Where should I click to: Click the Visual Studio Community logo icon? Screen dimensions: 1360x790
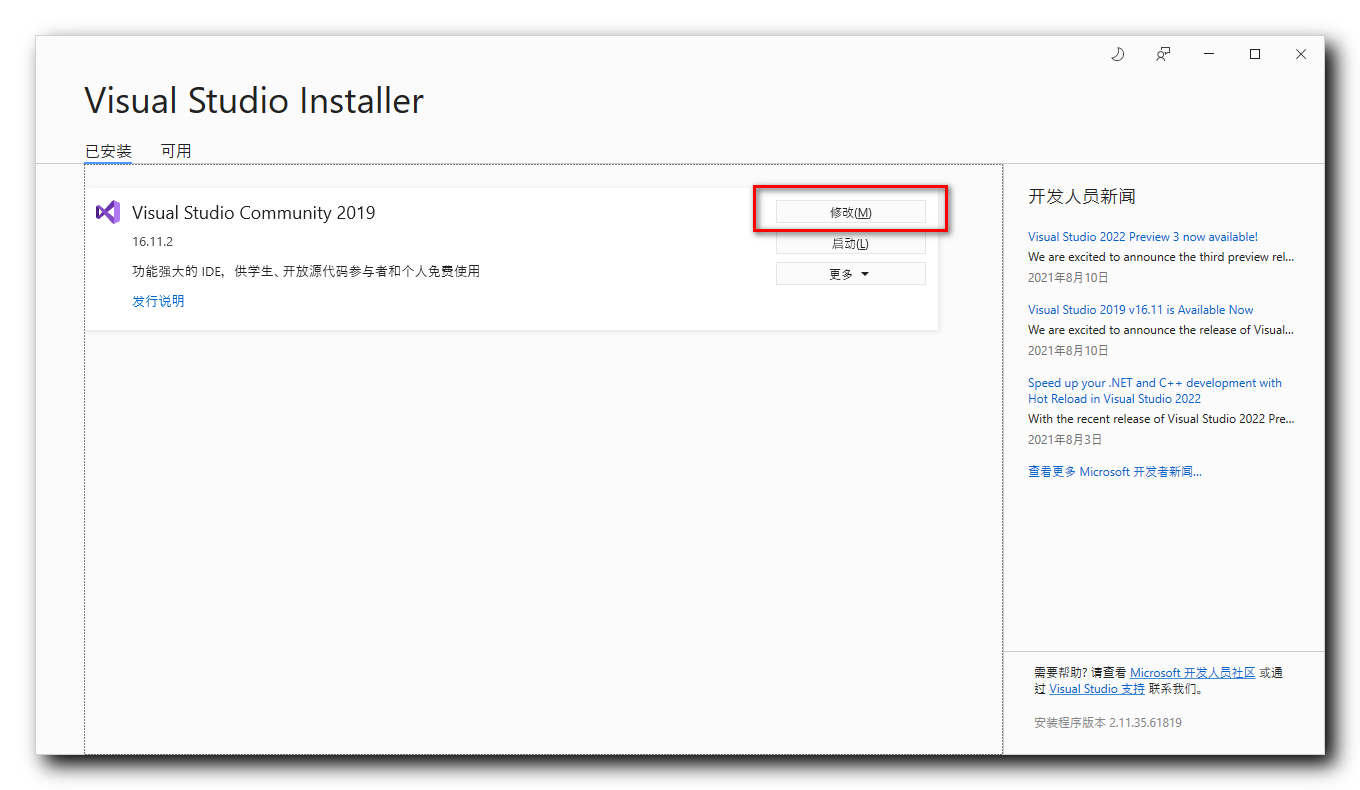[108, 212]
